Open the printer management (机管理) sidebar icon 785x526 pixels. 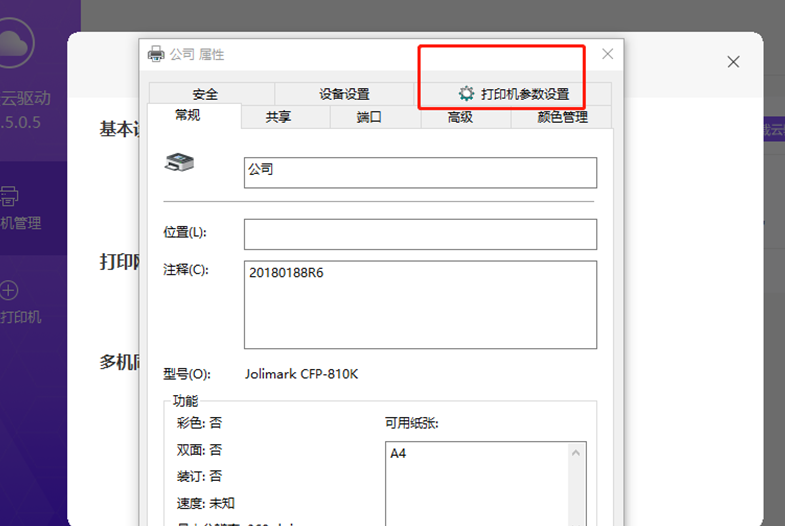click(x=10, y=195)
